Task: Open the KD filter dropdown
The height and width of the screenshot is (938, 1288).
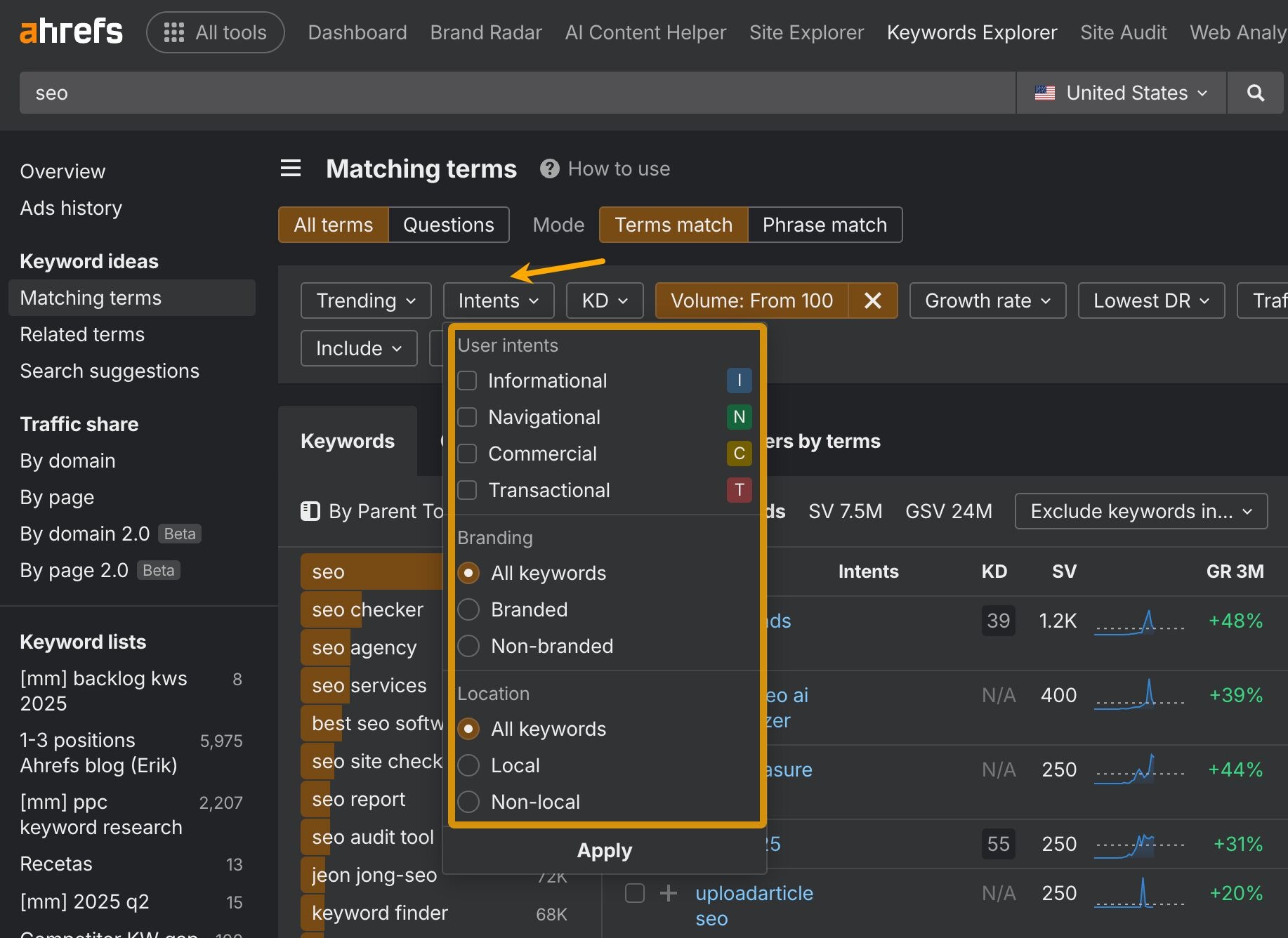Action: click(603, 300)
